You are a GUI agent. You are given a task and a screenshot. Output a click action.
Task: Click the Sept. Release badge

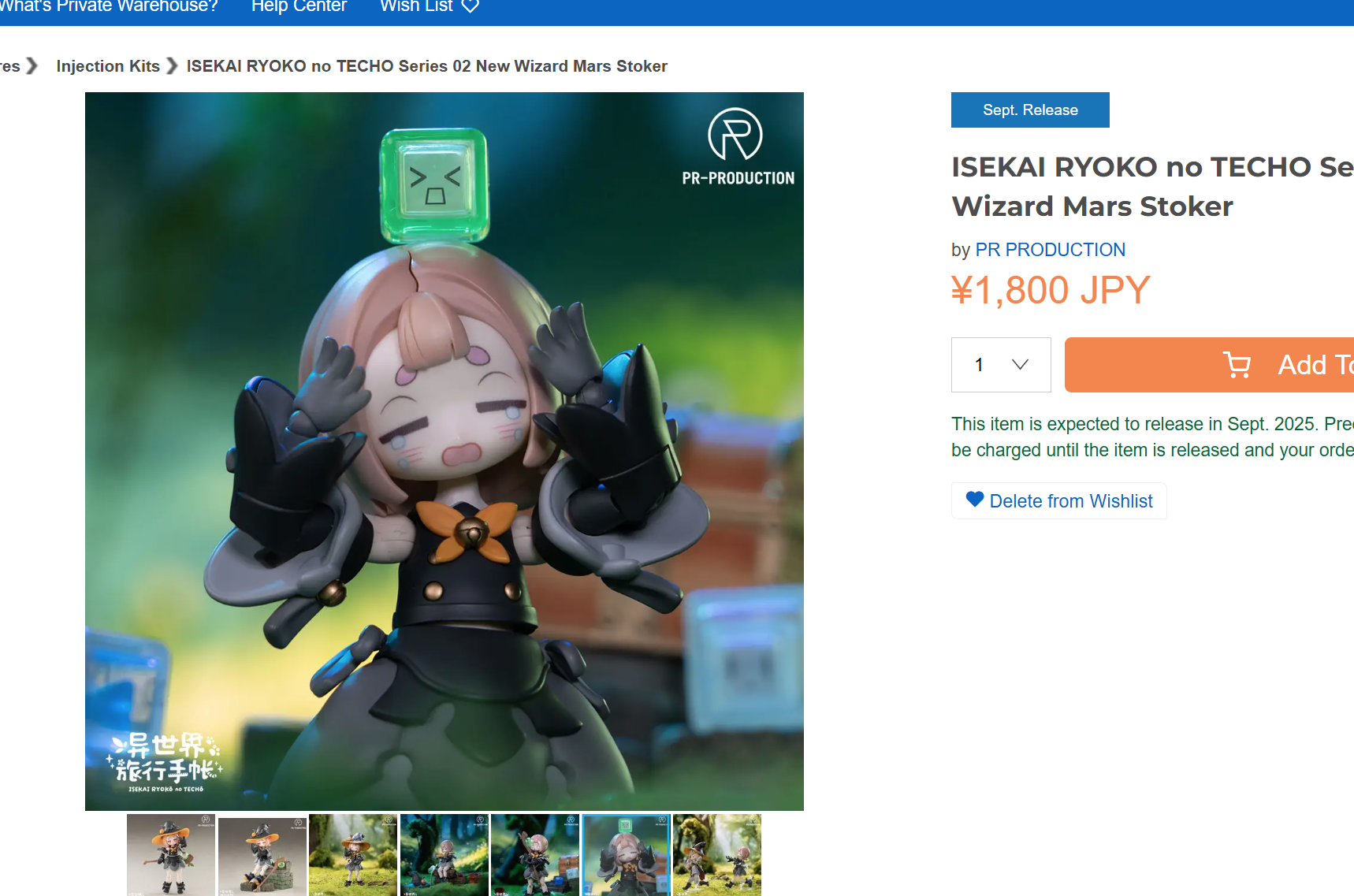coord(1030,110)
